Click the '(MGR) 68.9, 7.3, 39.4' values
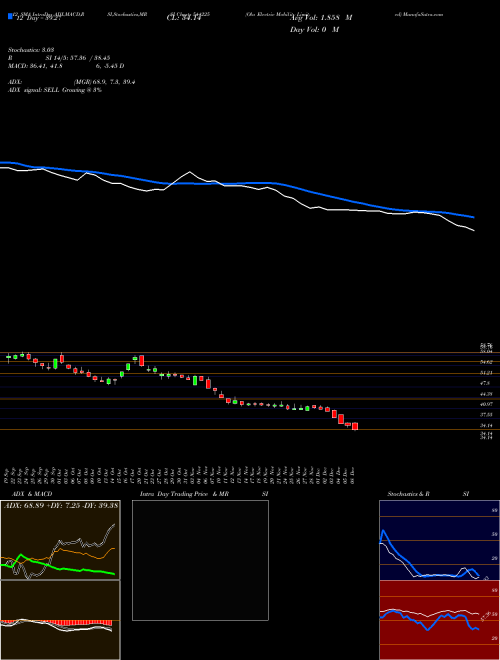The height and width of the screenshot is (660, 500). 104,82
